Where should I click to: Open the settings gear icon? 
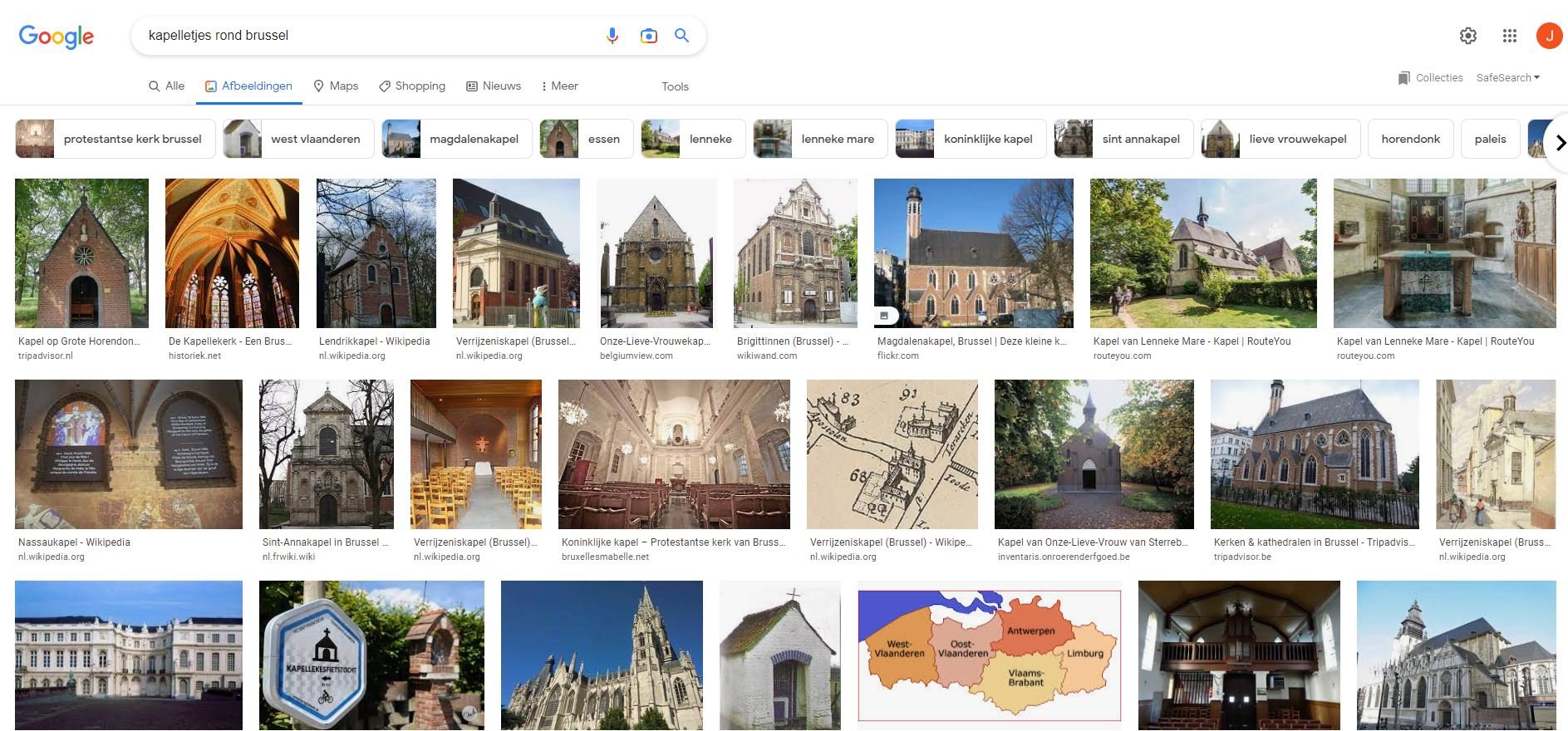click(x=1468, y=36)
